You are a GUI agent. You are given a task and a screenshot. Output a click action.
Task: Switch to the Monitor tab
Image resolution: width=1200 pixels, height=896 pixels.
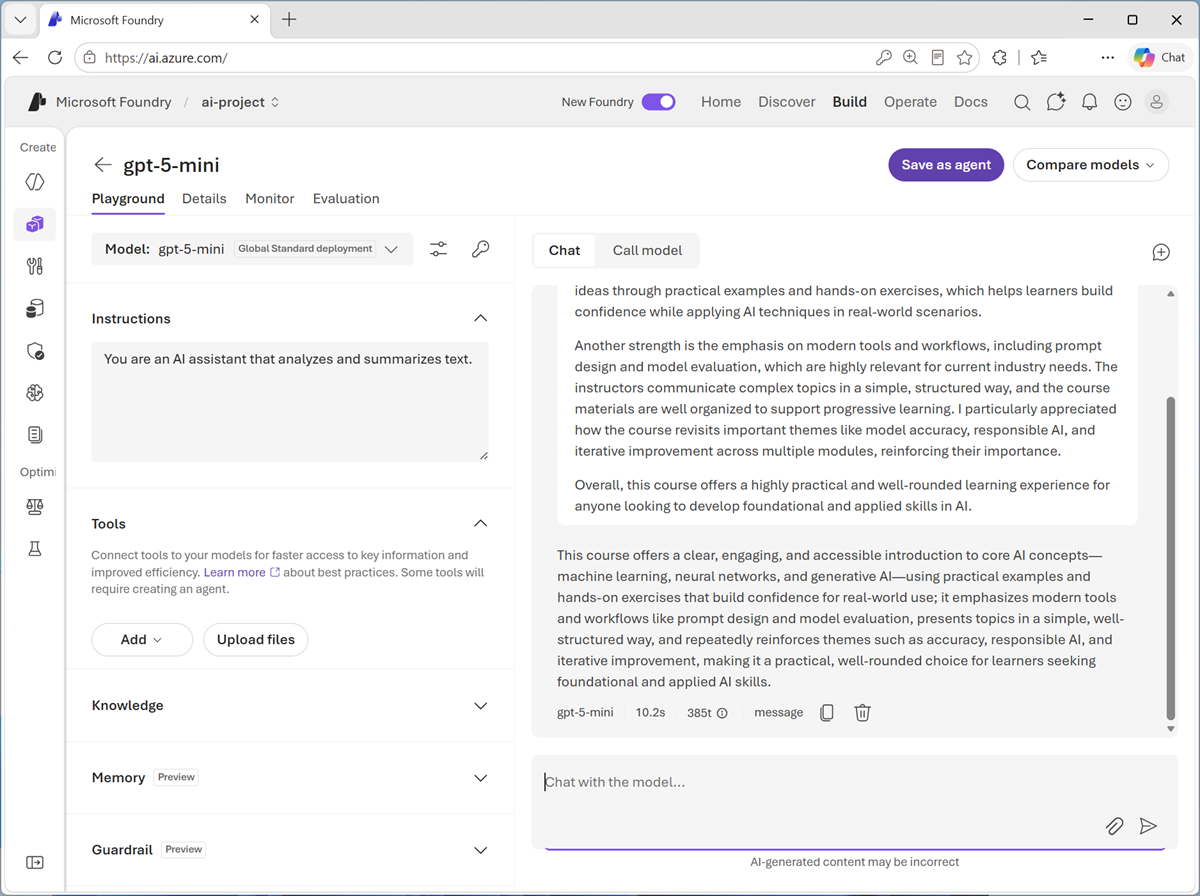pyautogui.click(x=270, y=199)
